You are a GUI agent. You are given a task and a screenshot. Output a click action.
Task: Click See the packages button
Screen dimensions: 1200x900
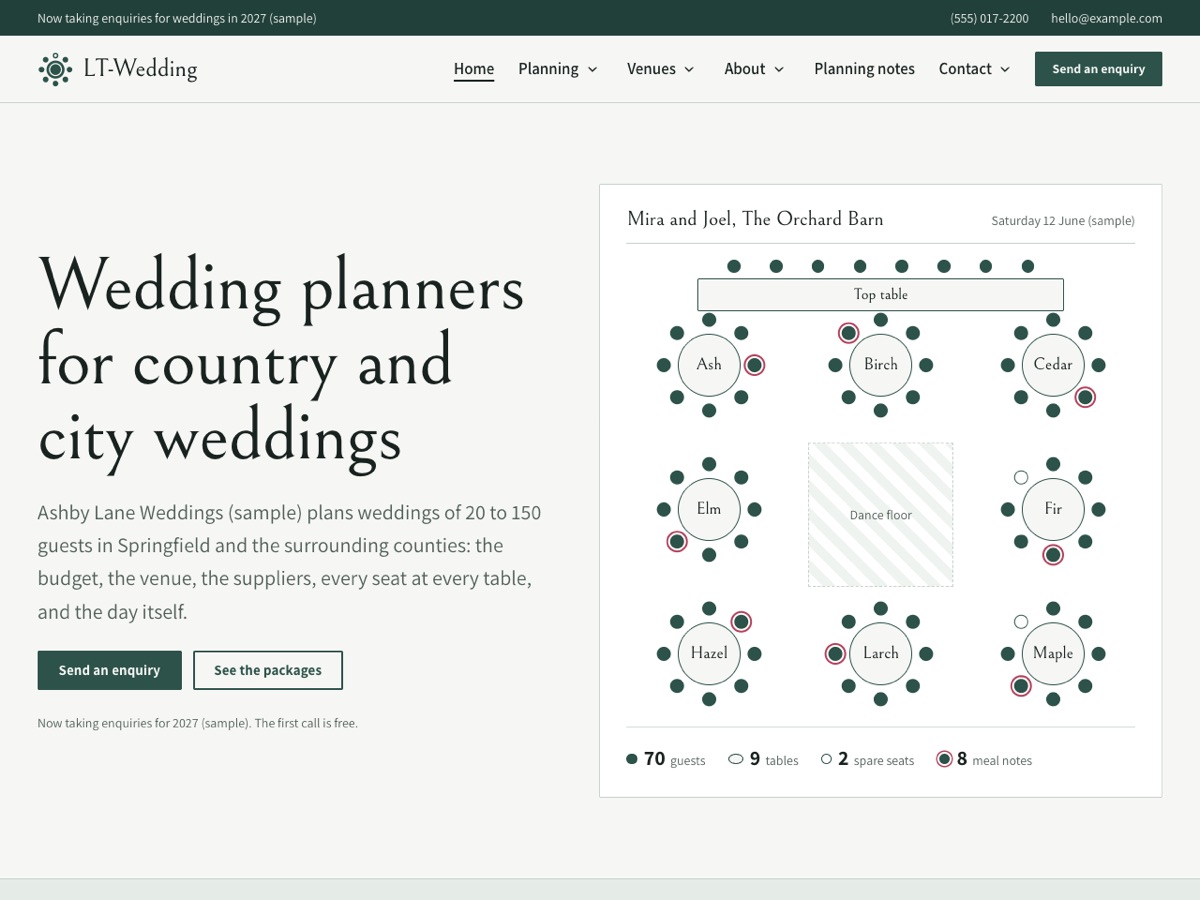click(268, 670)
